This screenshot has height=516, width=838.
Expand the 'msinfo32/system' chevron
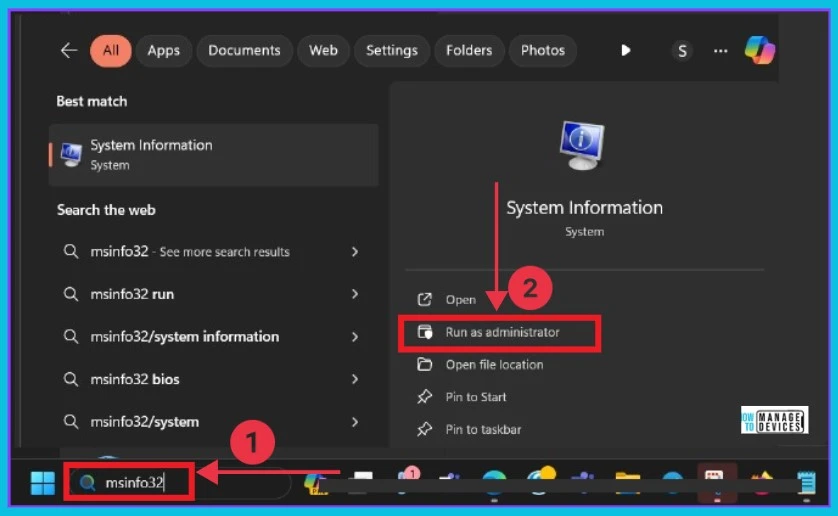[355, 422]
